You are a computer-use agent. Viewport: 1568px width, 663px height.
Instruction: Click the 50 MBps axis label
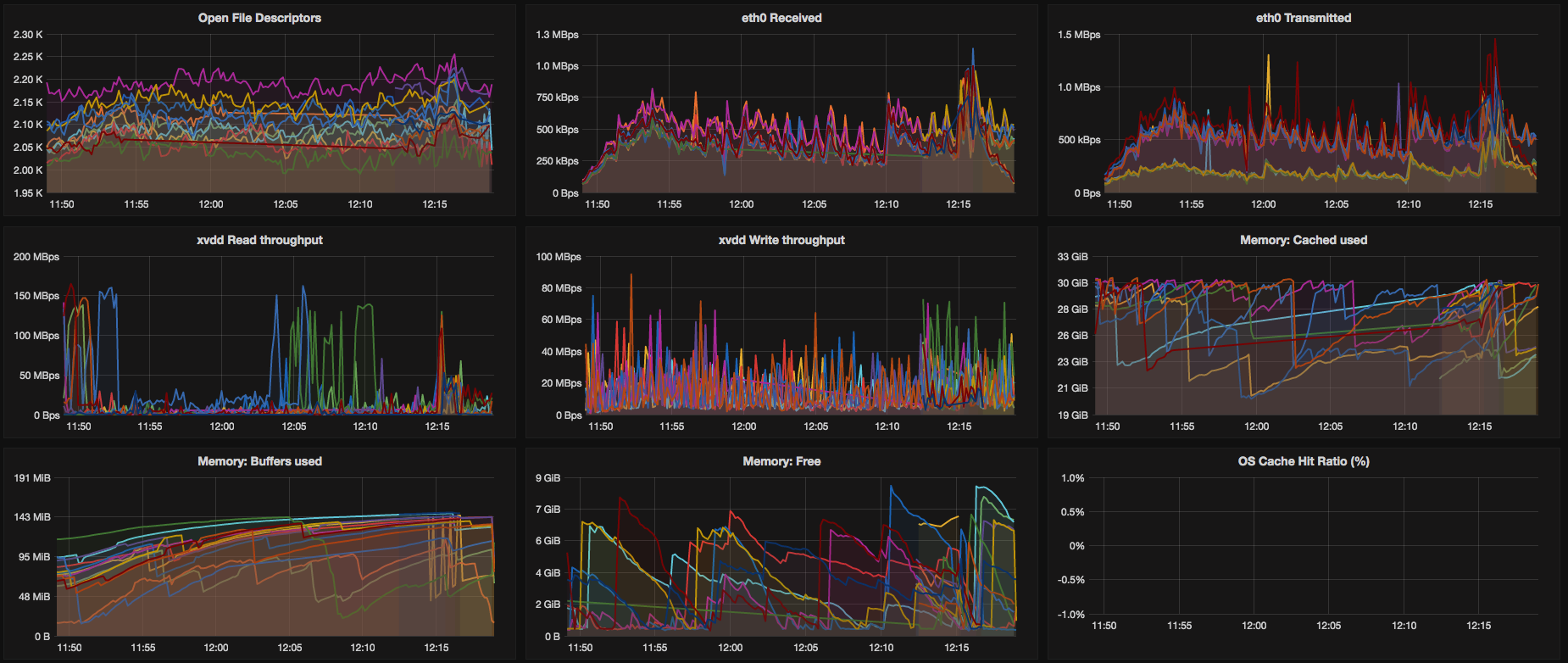39,376
